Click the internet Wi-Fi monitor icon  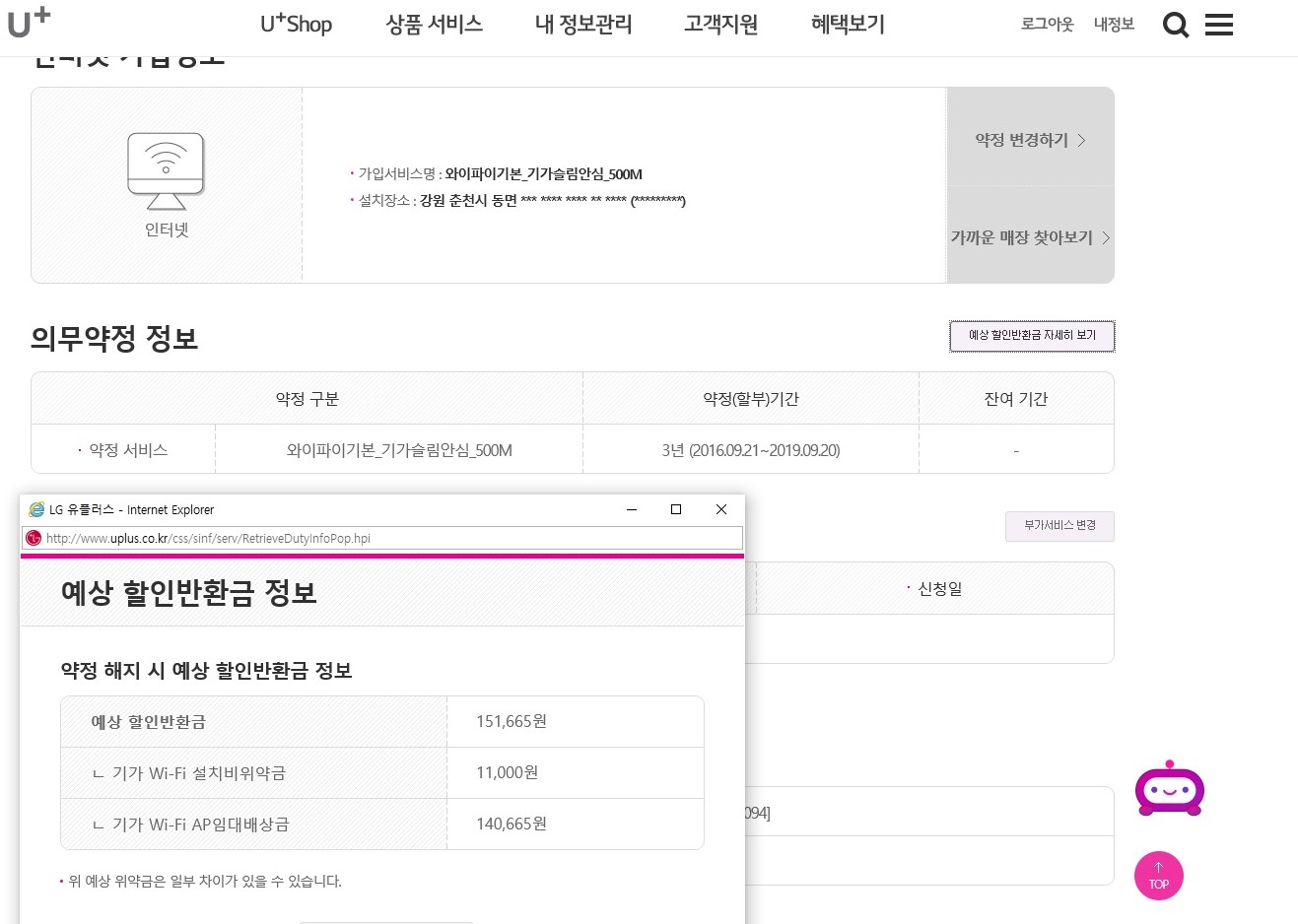(x=166, y=171)
